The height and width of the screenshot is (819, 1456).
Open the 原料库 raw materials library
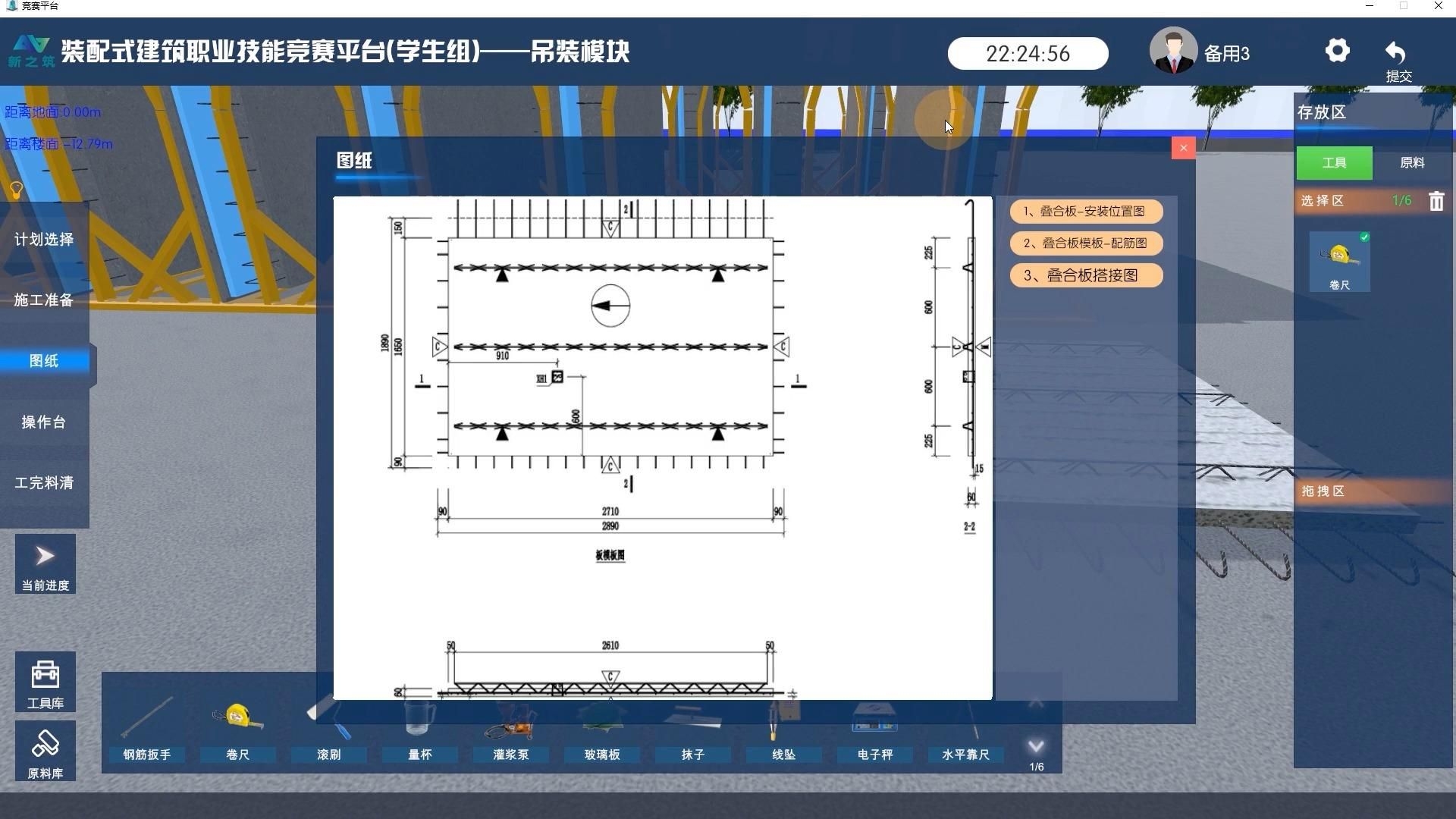(x=45, y=751)
